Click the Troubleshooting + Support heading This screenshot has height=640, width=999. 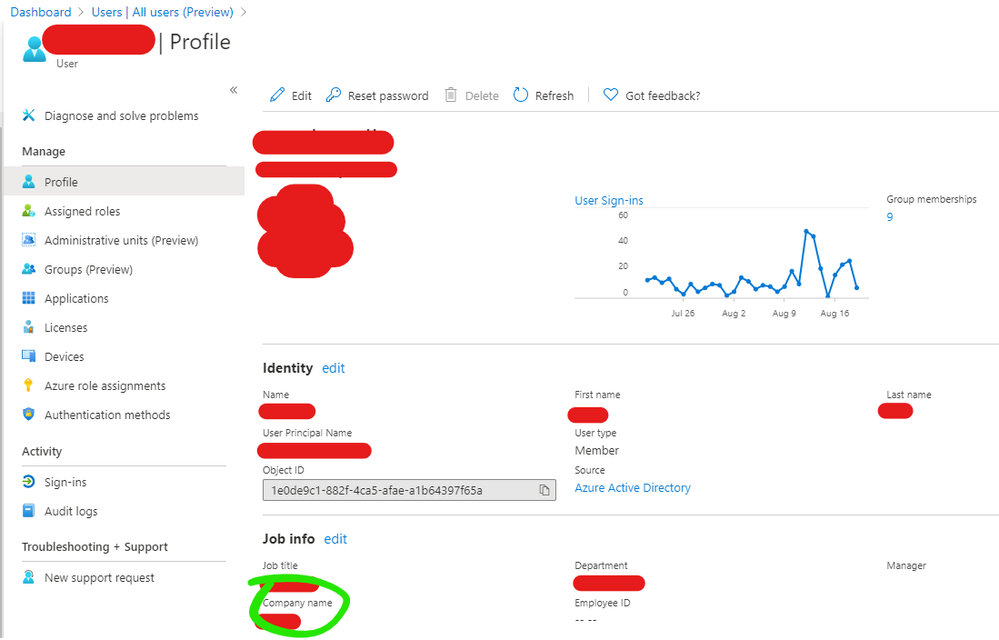(95, 547)
